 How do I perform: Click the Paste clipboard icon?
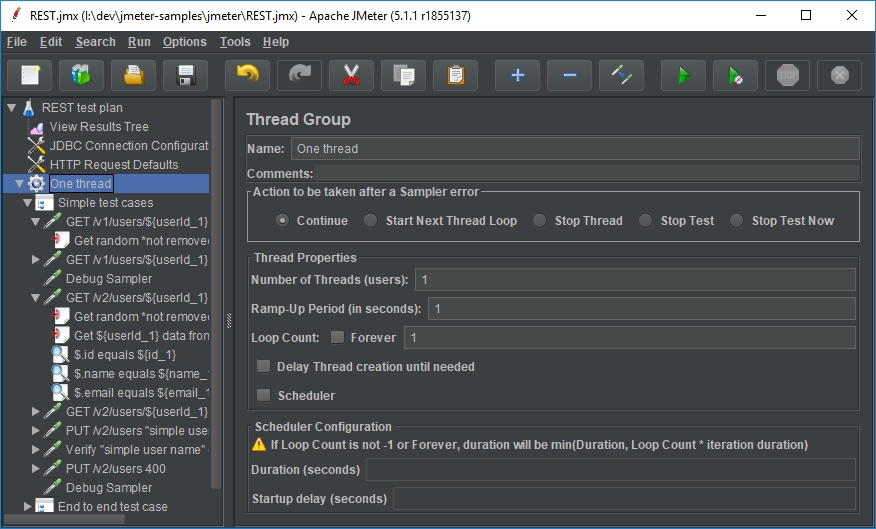[x=455, y=75]
